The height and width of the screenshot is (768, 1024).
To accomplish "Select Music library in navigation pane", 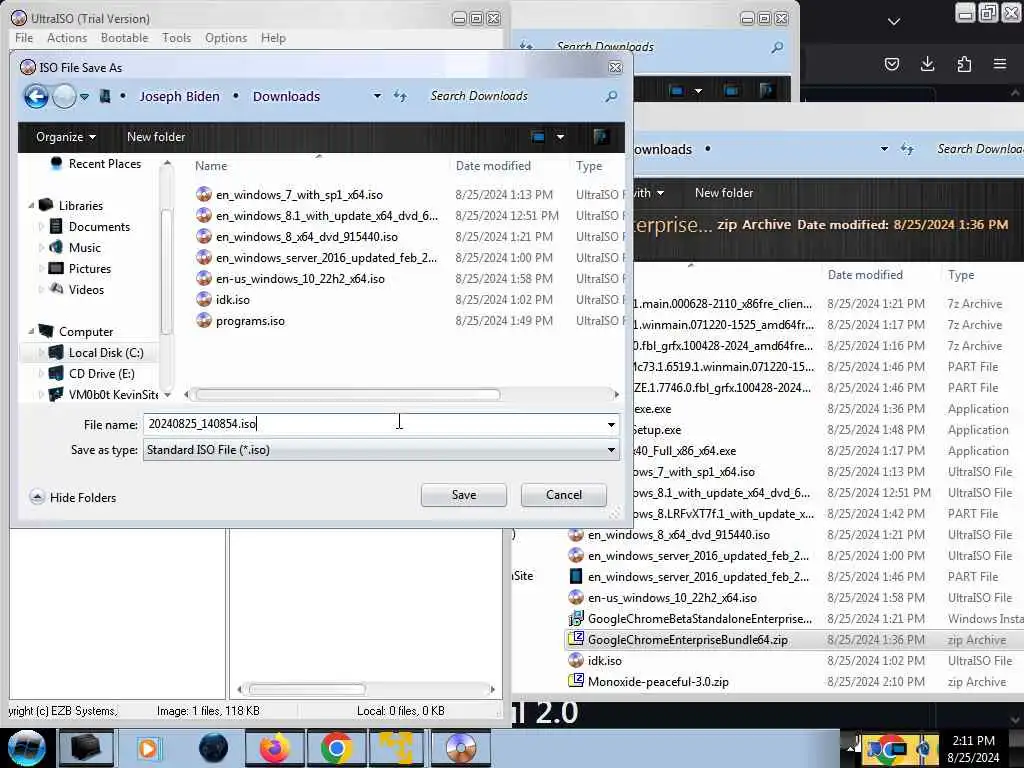I will (x=76, y=248).
